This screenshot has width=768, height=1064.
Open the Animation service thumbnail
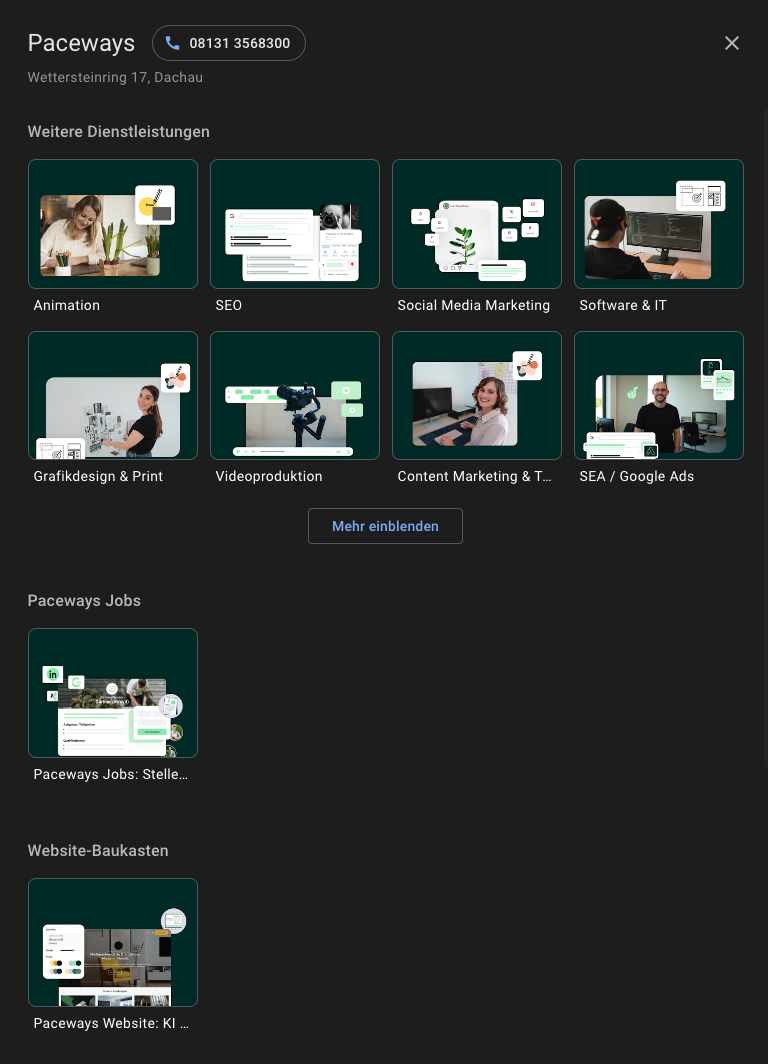pos(113,224)
